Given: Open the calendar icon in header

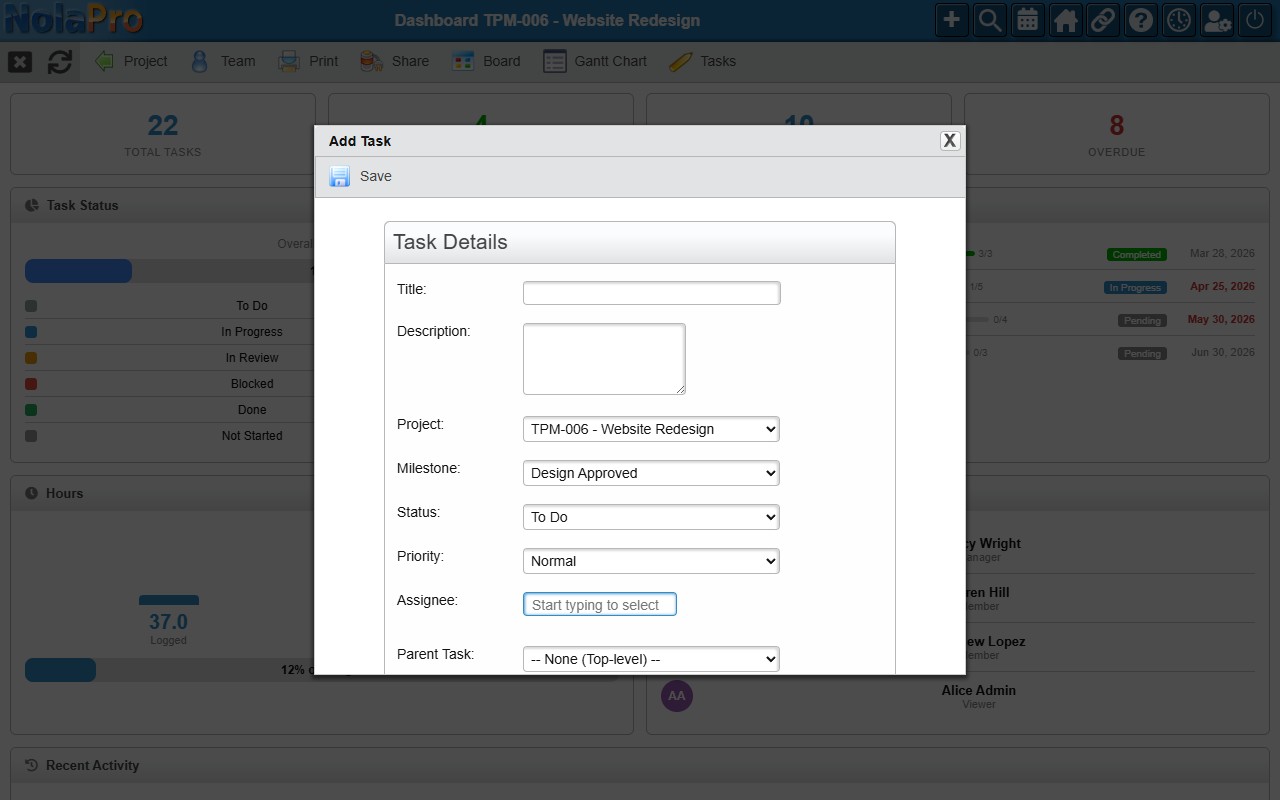Looking at the screenshot, I should (x=1027, y=20).
